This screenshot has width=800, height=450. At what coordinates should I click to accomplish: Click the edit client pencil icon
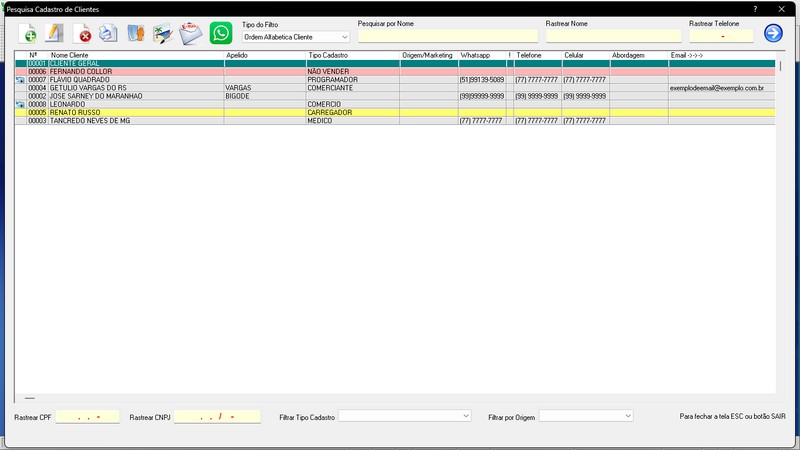click(55, 34)
